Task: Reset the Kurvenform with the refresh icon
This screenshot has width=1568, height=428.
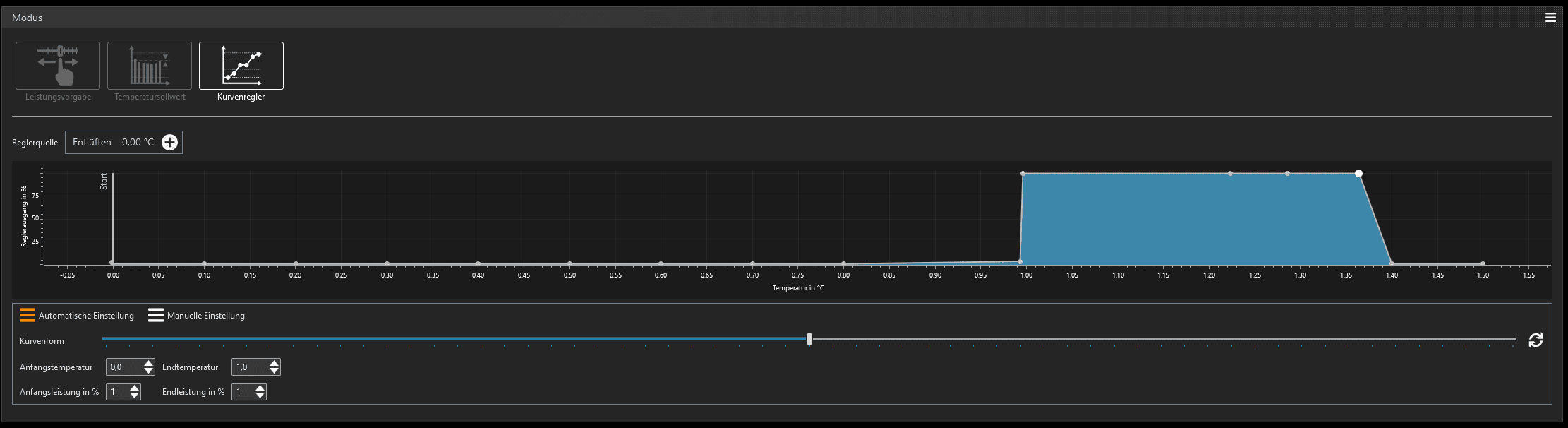Action: click(1536, 340)
